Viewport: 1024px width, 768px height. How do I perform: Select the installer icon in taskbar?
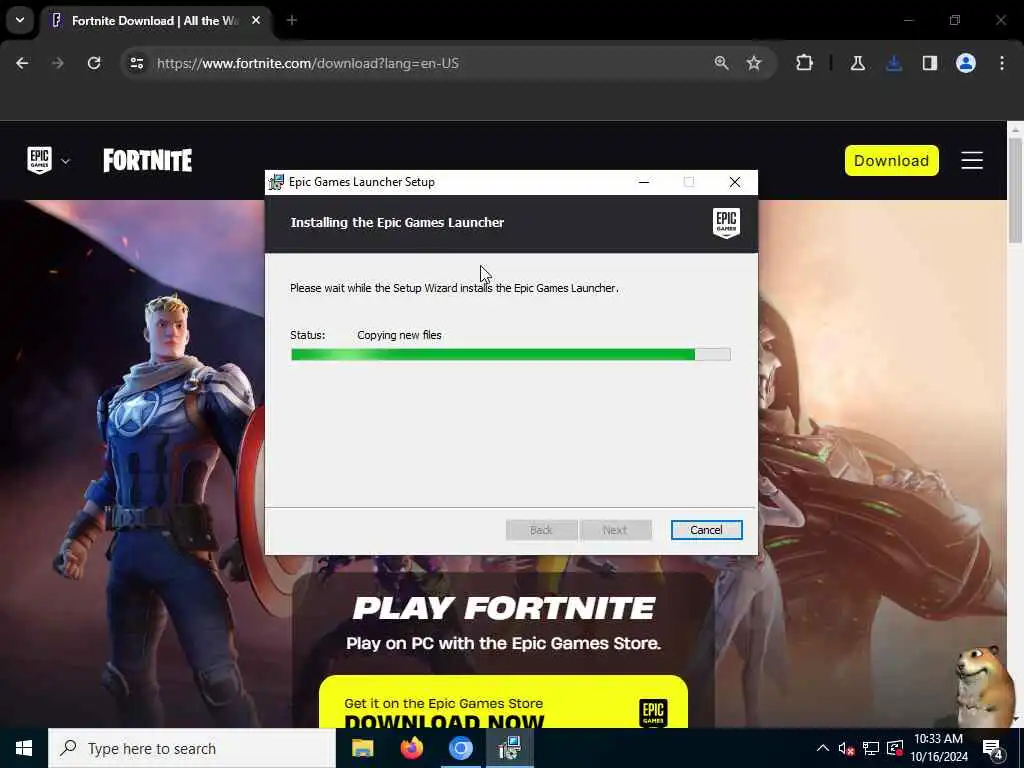point(509,748)
